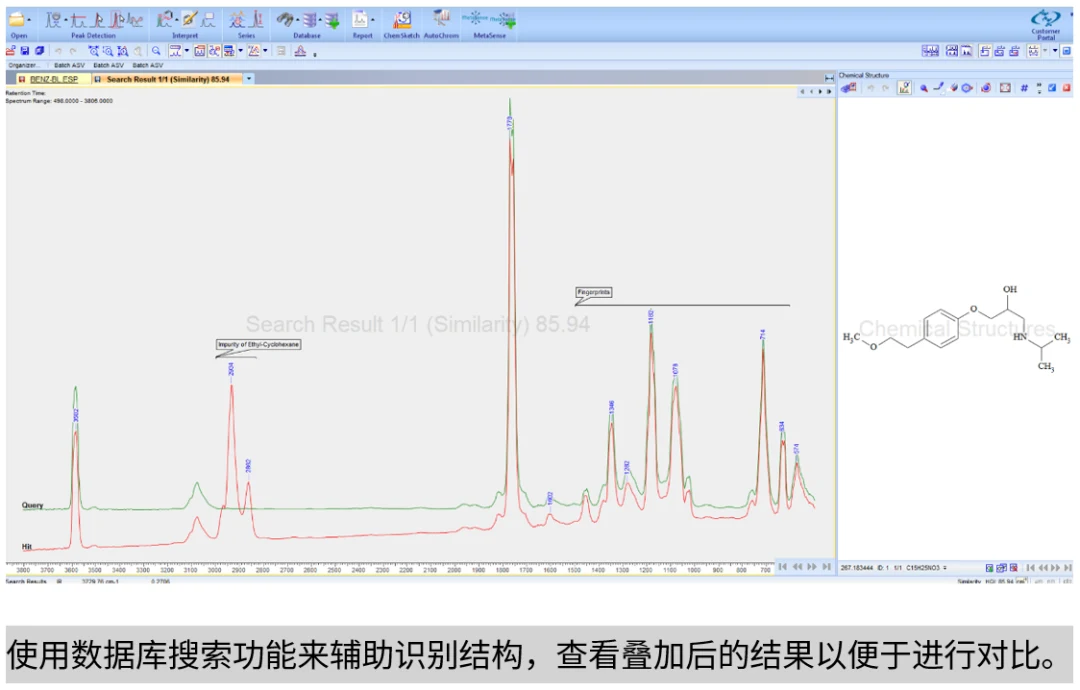
Task: Click the 2934 peak label
Action: click(x=231, y=369)
